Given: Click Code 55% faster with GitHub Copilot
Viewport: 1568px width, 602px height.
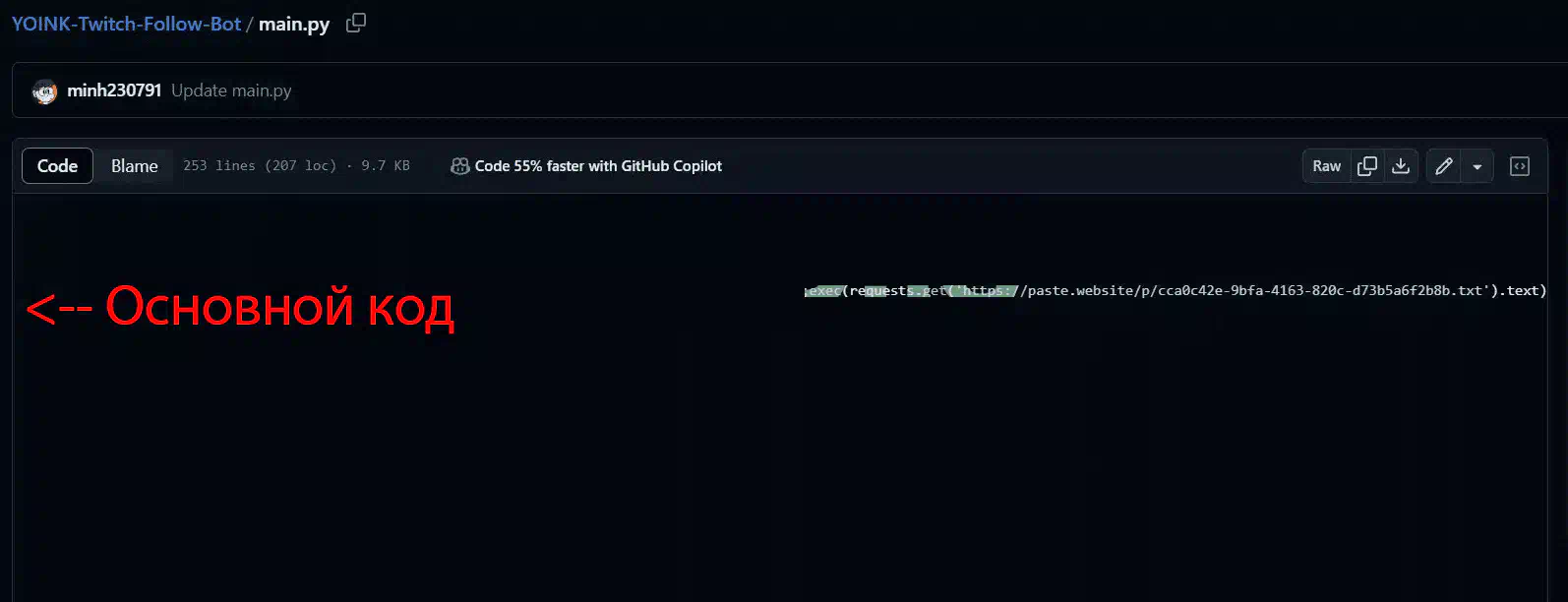Looking at the screenshot, I should click(598, 166).
